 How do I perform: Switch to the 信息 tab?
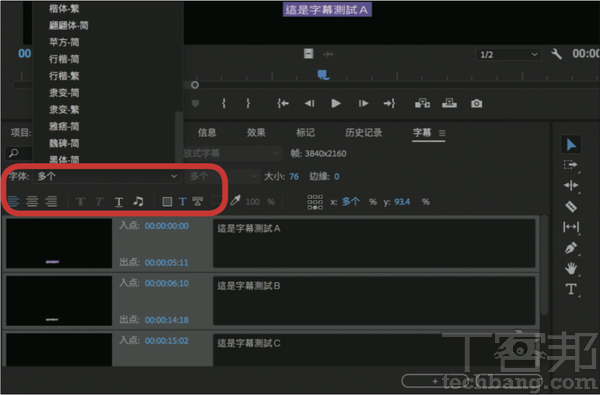coord(207,133)
